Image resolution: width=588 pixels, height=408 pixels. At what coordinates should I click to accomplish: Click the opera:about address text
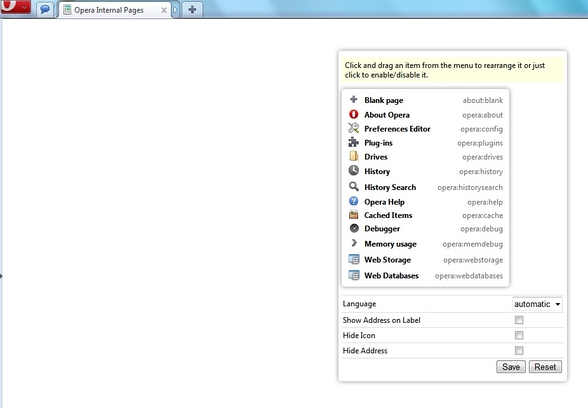(x=482, y=115)
